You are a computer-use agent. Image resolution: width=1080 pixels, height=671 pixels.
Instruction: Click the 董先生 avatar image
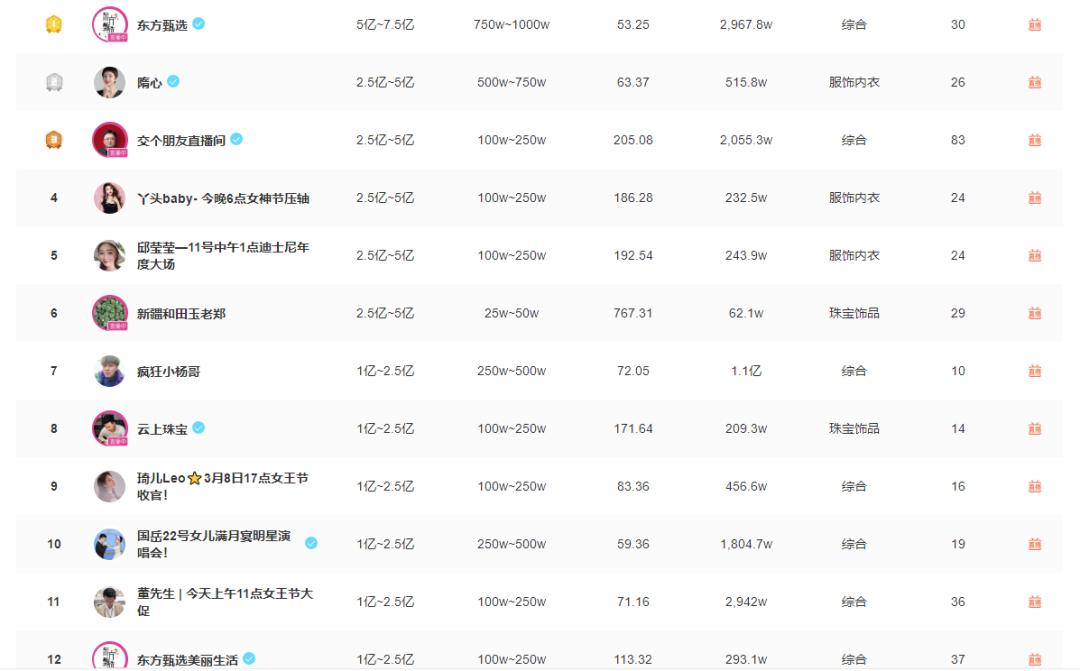[110, 601]
